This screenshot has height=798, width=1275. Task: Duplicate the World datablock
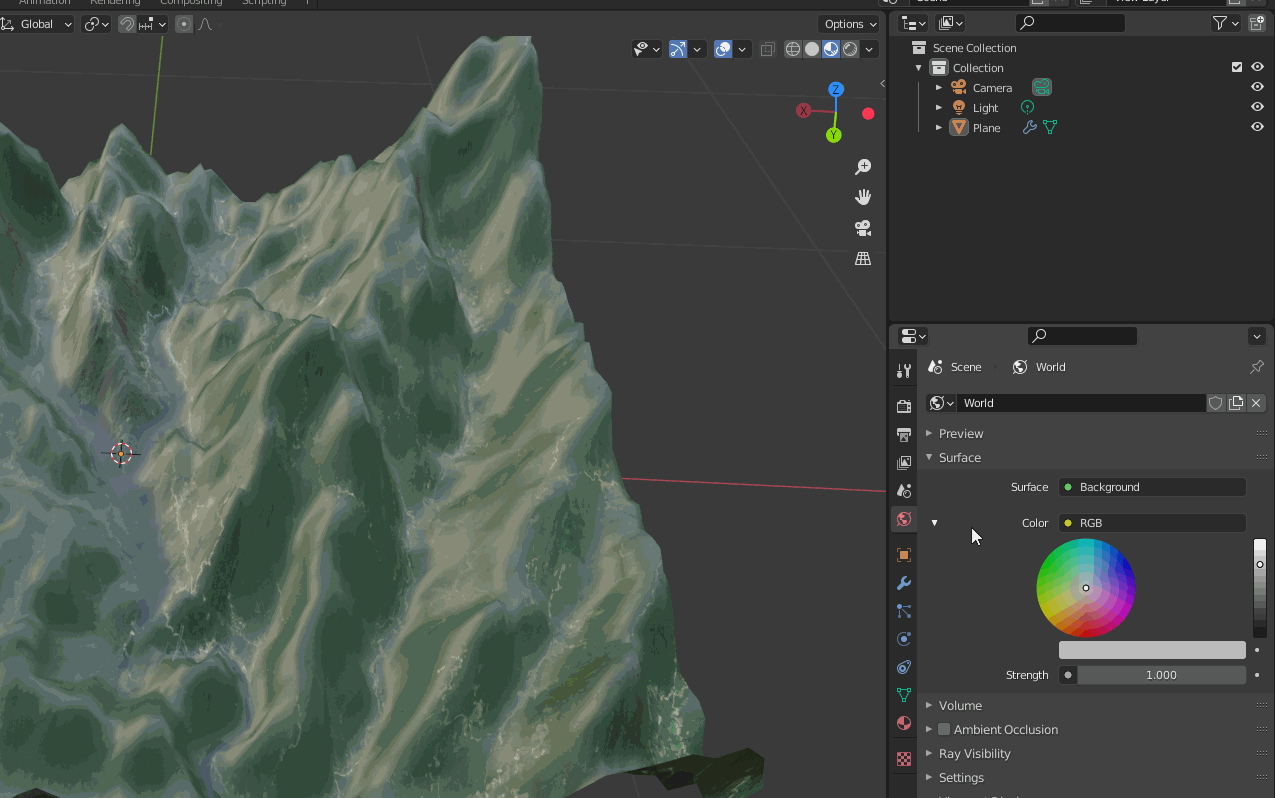1236,403
